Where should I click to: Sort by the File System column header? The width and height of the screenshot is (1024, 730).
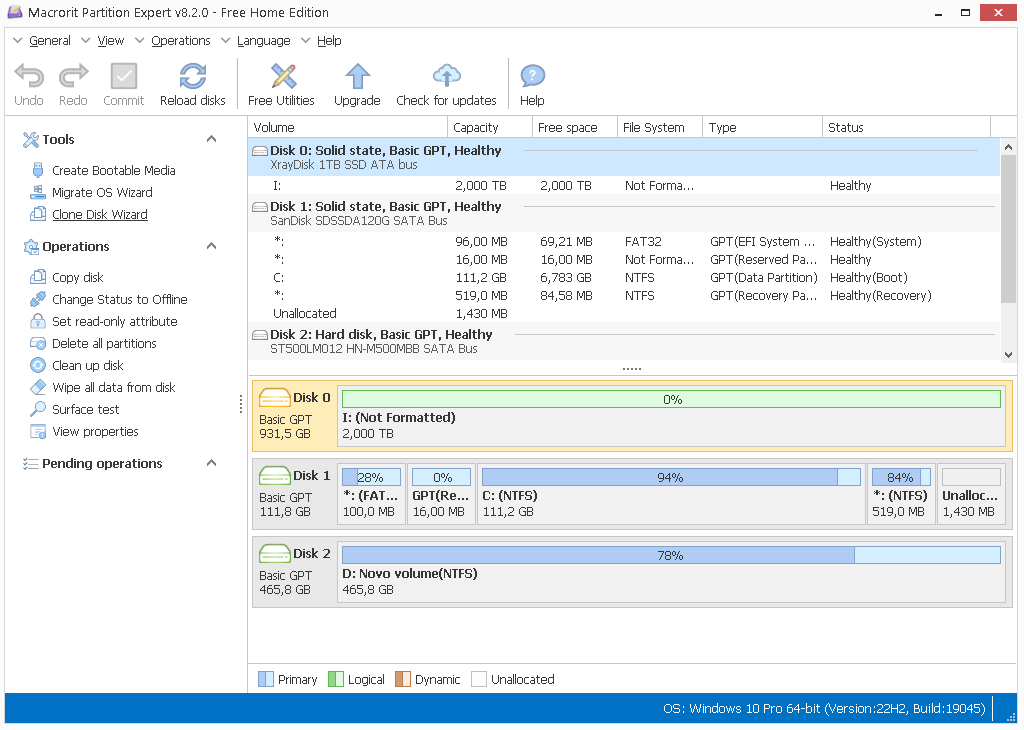[660, 127]
